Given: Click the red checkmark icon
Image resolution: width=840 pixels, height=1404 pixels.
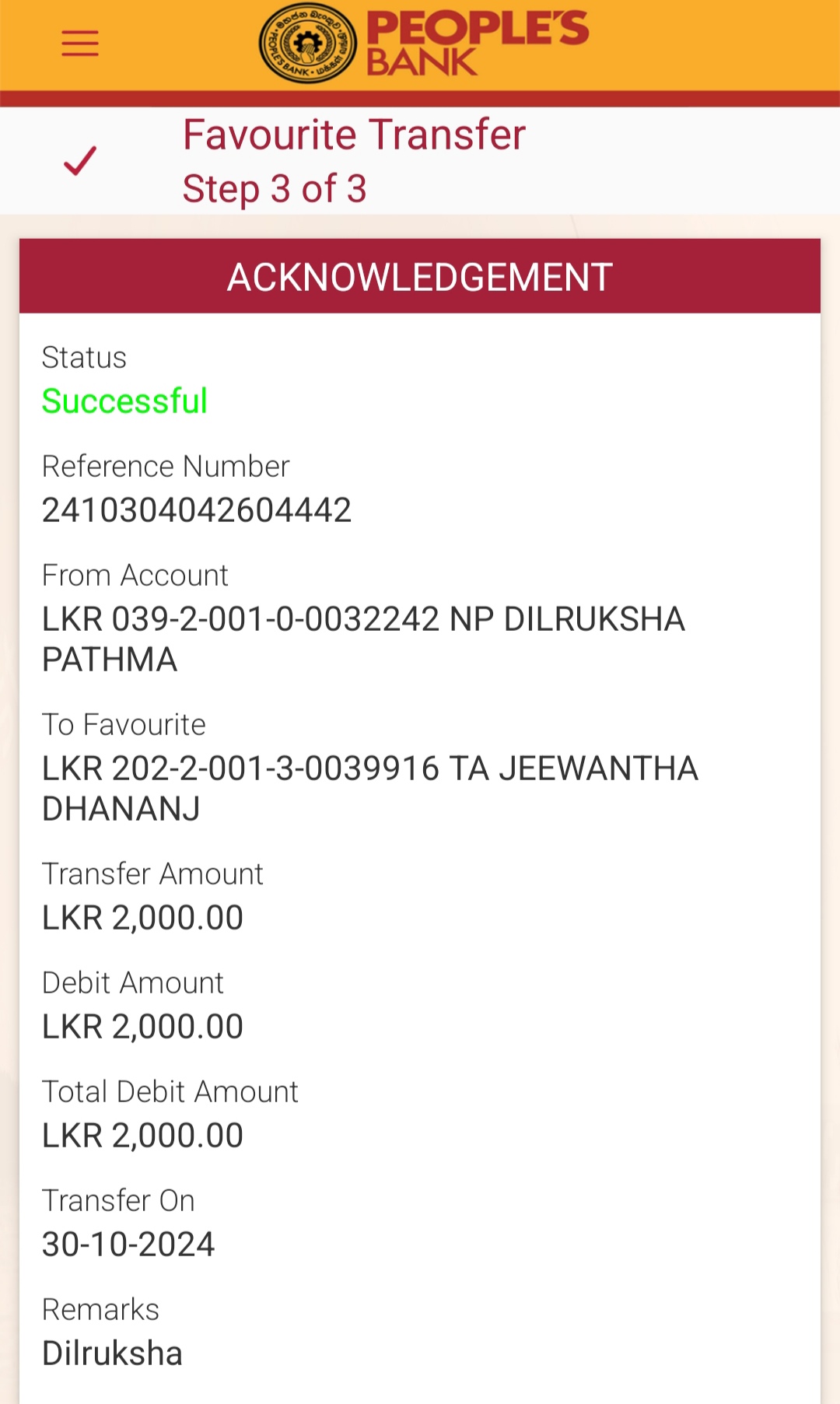Looking at the screenshot, I should (80, 161).
